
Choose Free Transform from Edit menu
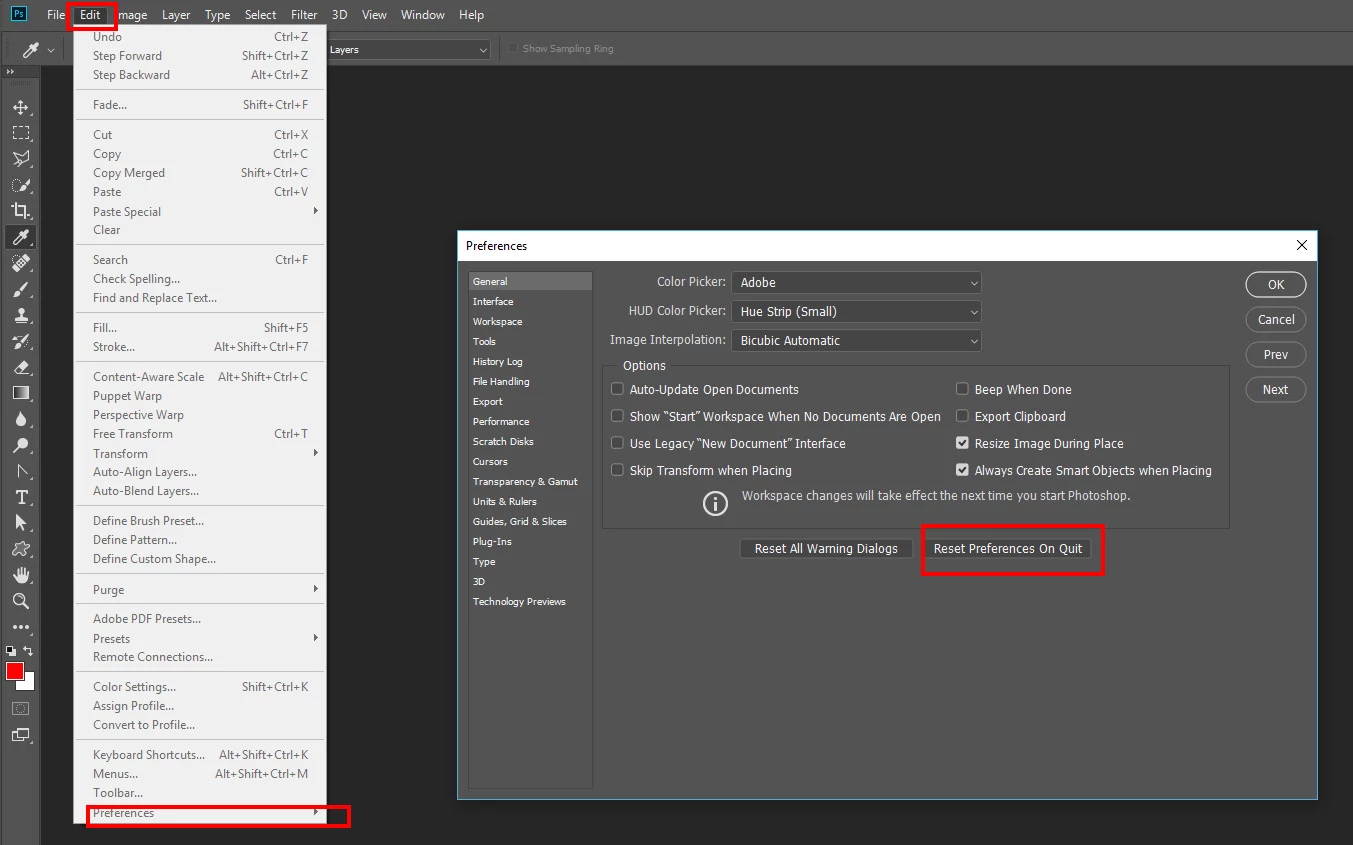pyautogui.click(x=201, y=434)
